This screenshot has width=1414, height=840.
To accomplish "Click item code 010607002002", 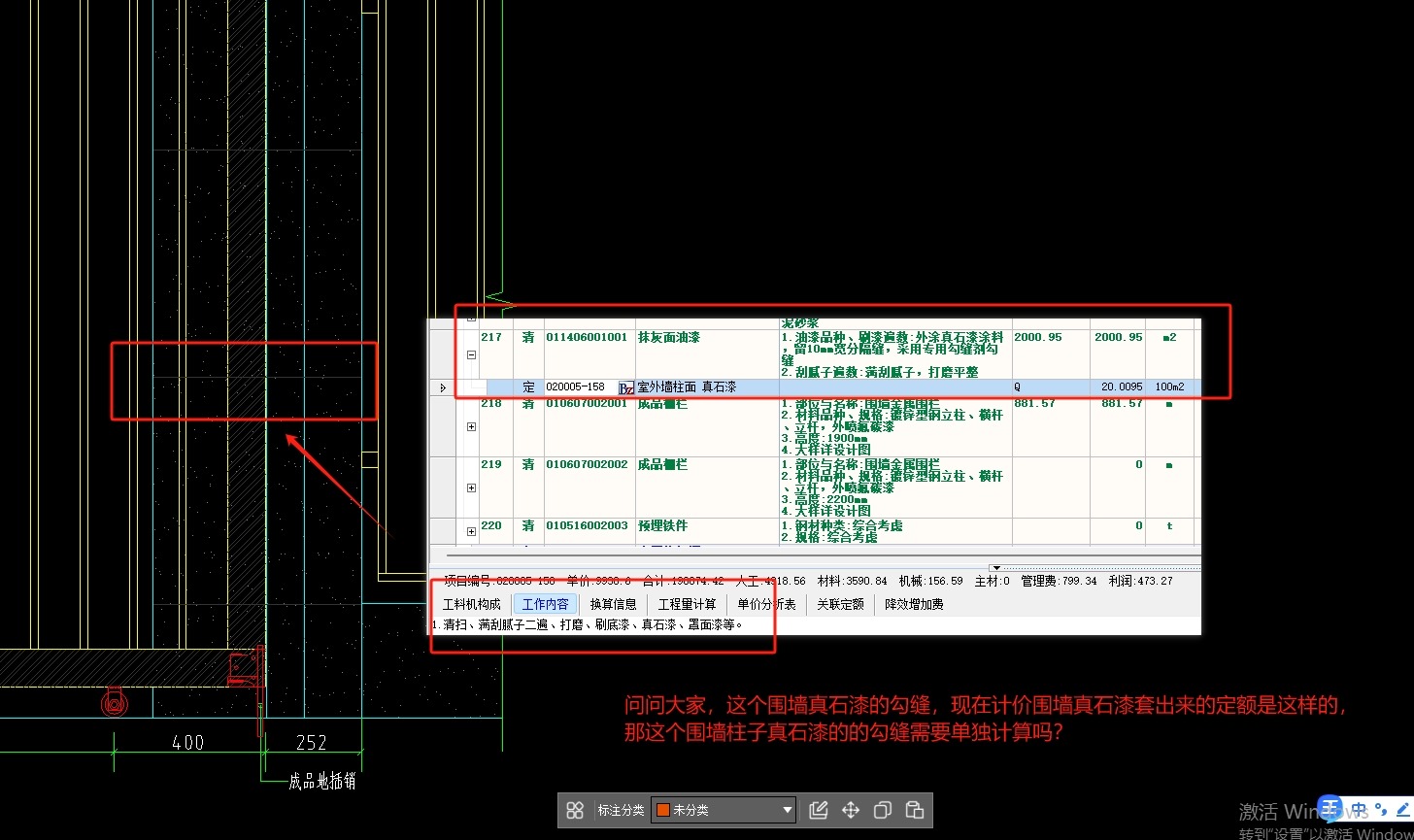I will tap(588, 465).
